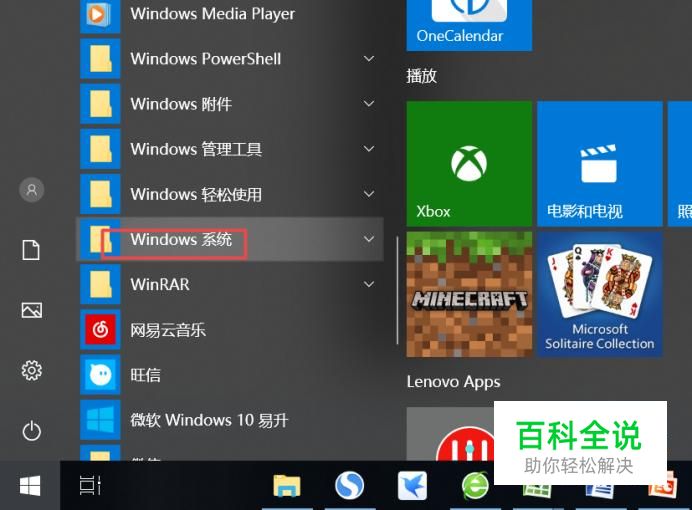Open the user account icon
The image size is (692, 510).
[31, 190]
